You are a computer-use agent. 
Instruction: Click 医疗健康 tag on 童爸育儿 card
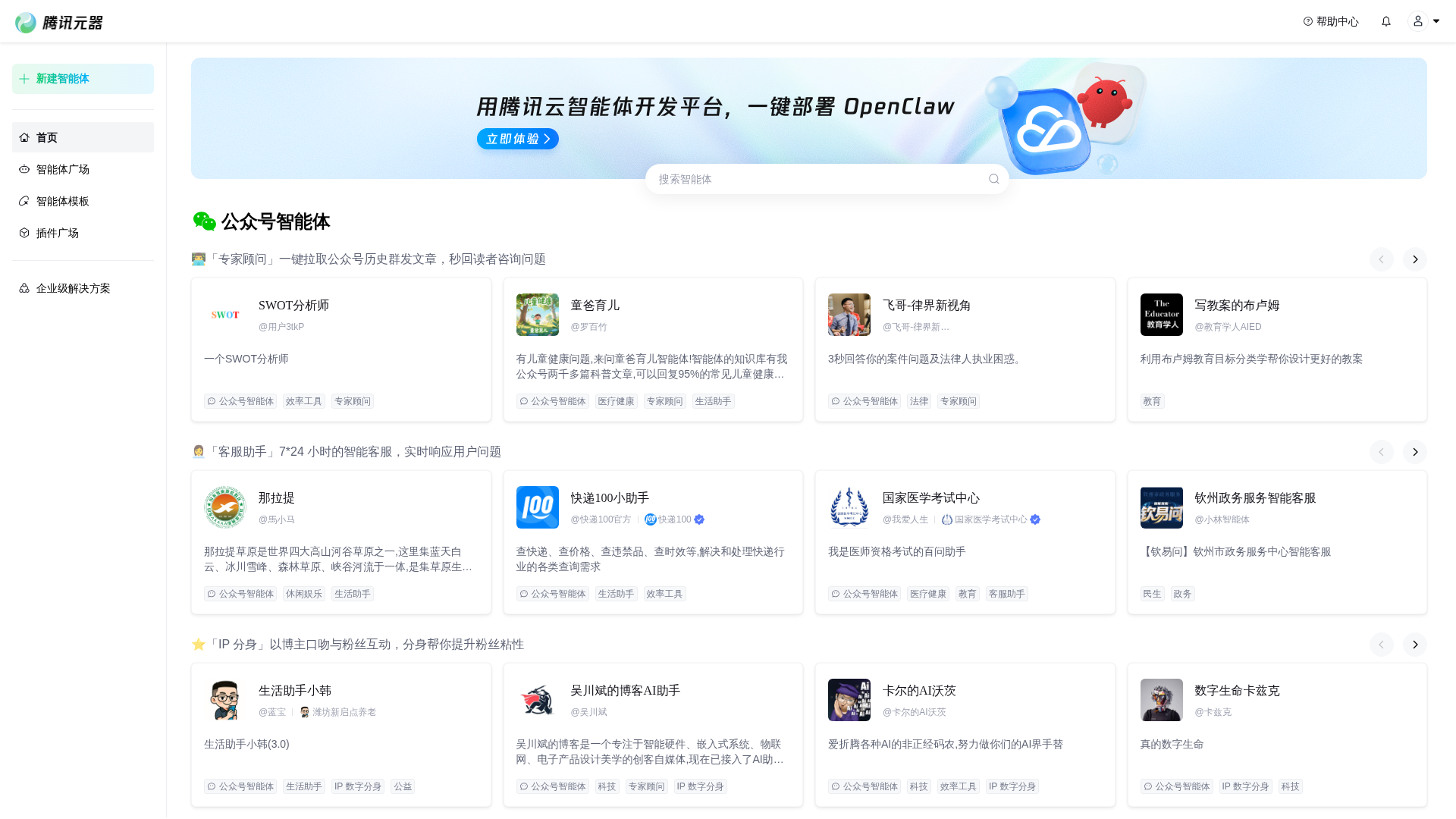tap(617, 401)
